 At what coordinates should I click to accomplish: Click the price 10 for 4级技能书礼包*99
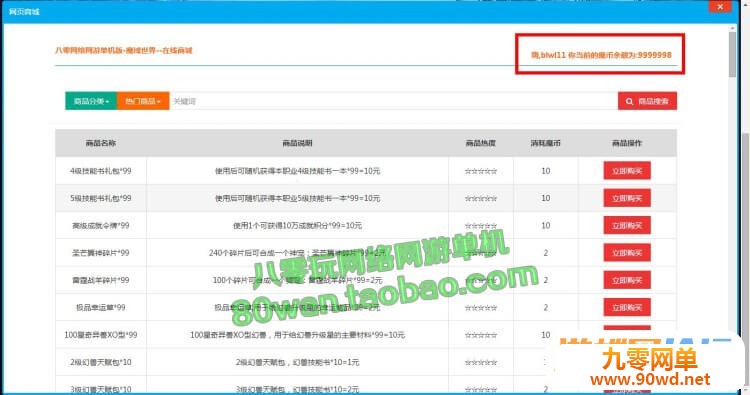(545, 171)
